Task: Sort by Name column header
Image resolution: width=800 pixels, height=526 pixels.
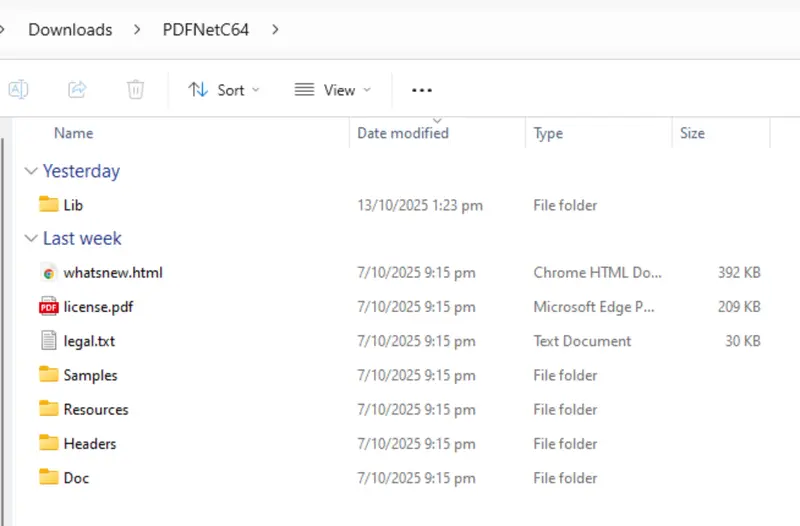Action: (x=73, y=133)
